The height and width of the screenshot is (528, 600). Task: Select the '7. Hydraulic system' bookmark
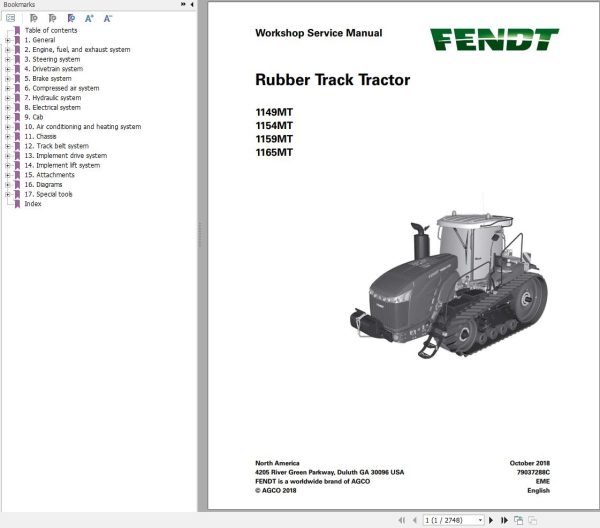pyautogui.click(x=53, y=98)
